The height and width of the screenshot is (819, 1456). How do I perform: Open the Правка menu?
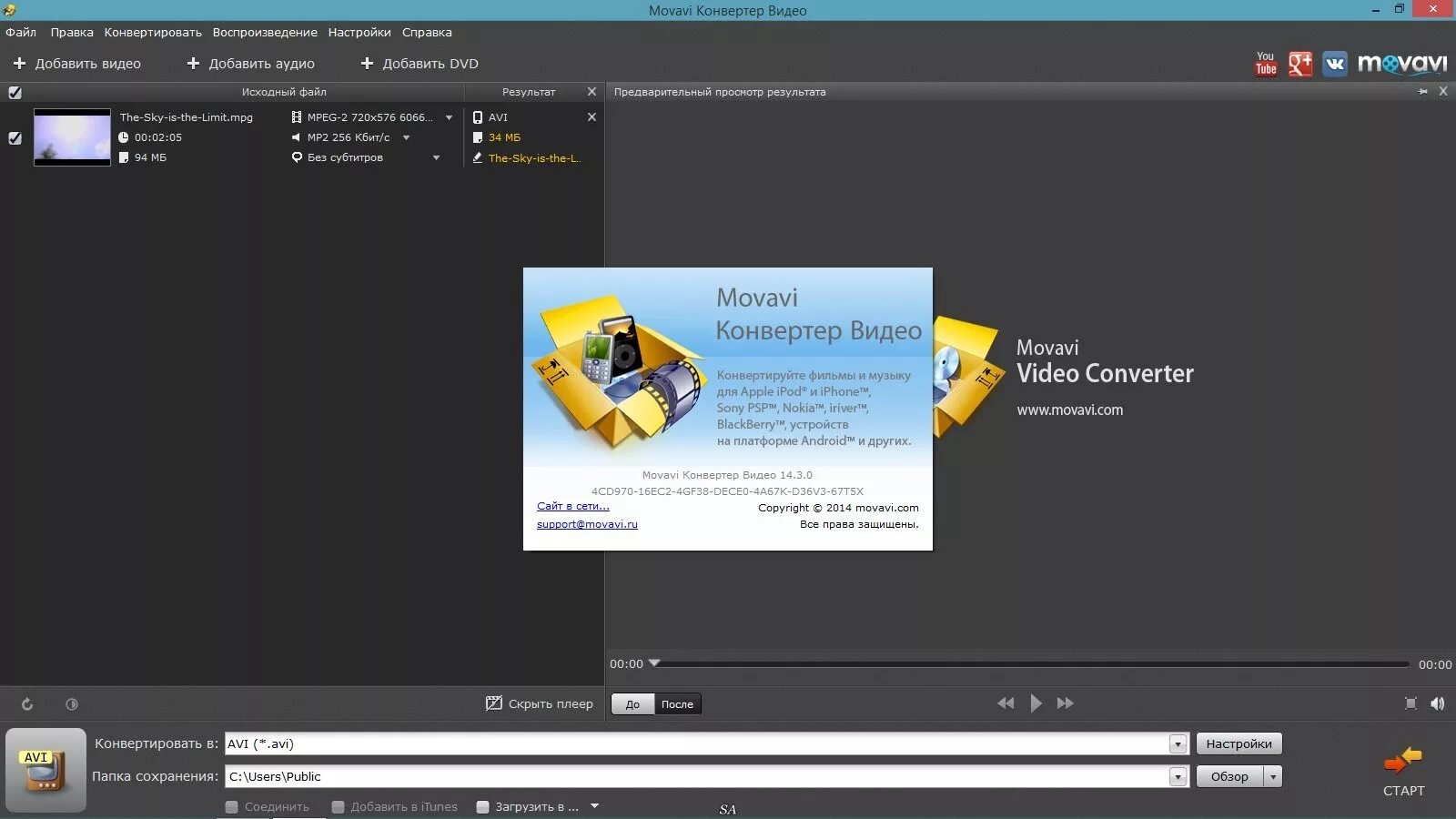(72, 32)
